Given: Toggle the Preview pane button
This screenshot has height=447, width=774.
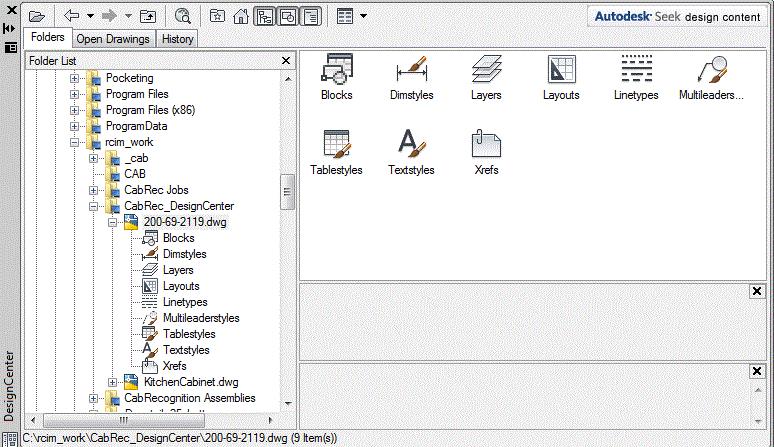Looking at the screenshot, I should pos(288,16).
